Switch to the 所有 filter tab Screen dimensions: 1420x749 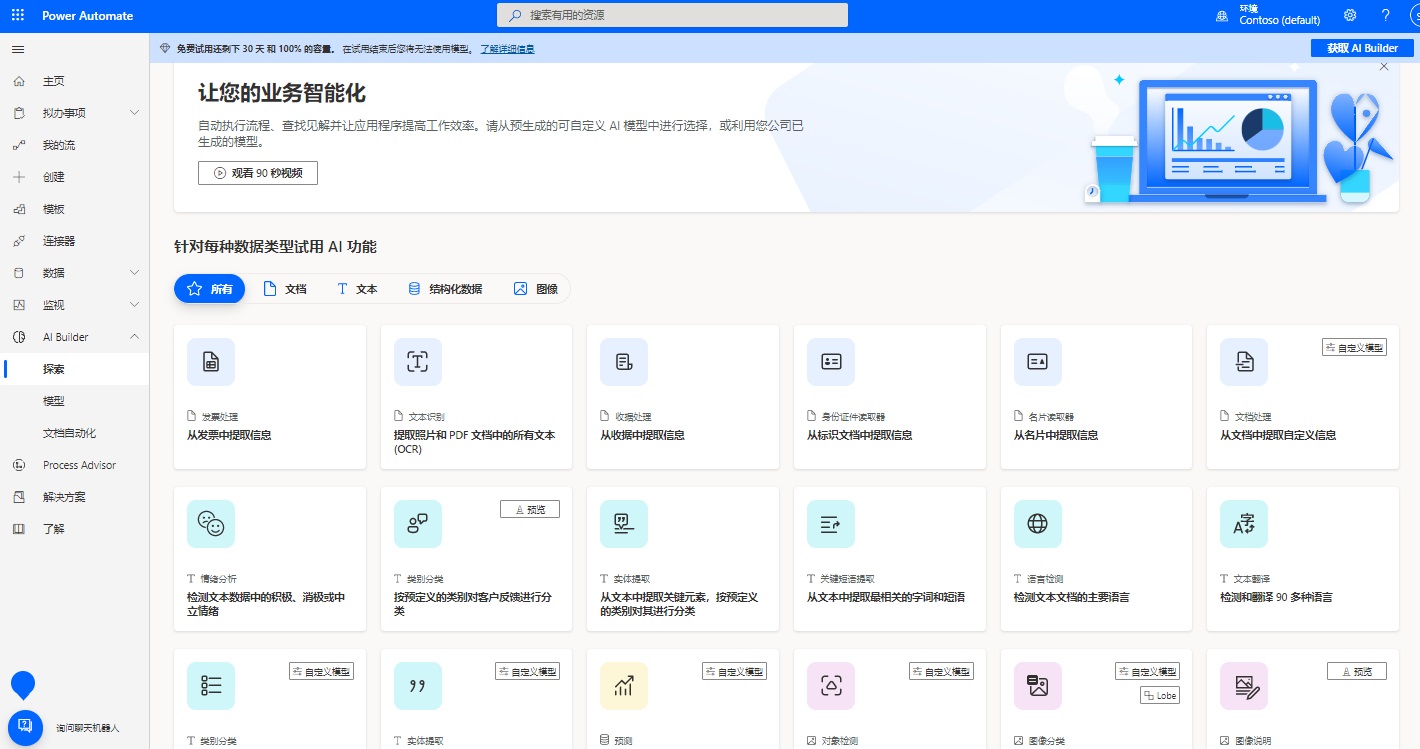pos(210,289)
